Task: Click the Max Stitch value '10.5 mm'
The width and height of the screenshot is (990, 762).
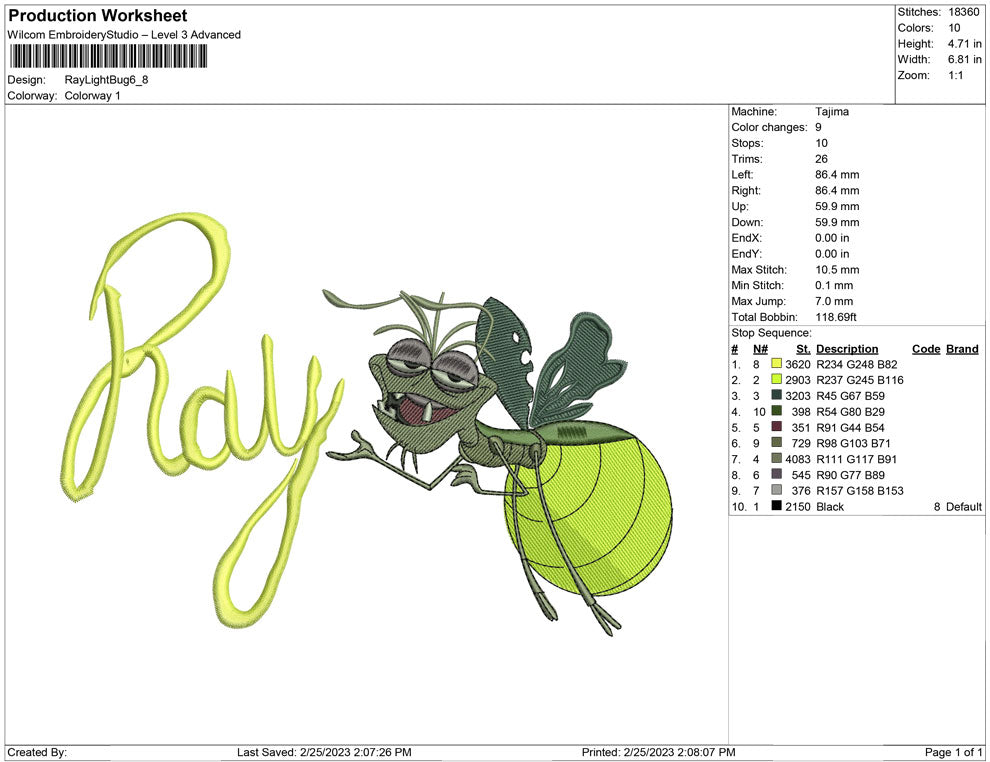Action: [837, 270]
